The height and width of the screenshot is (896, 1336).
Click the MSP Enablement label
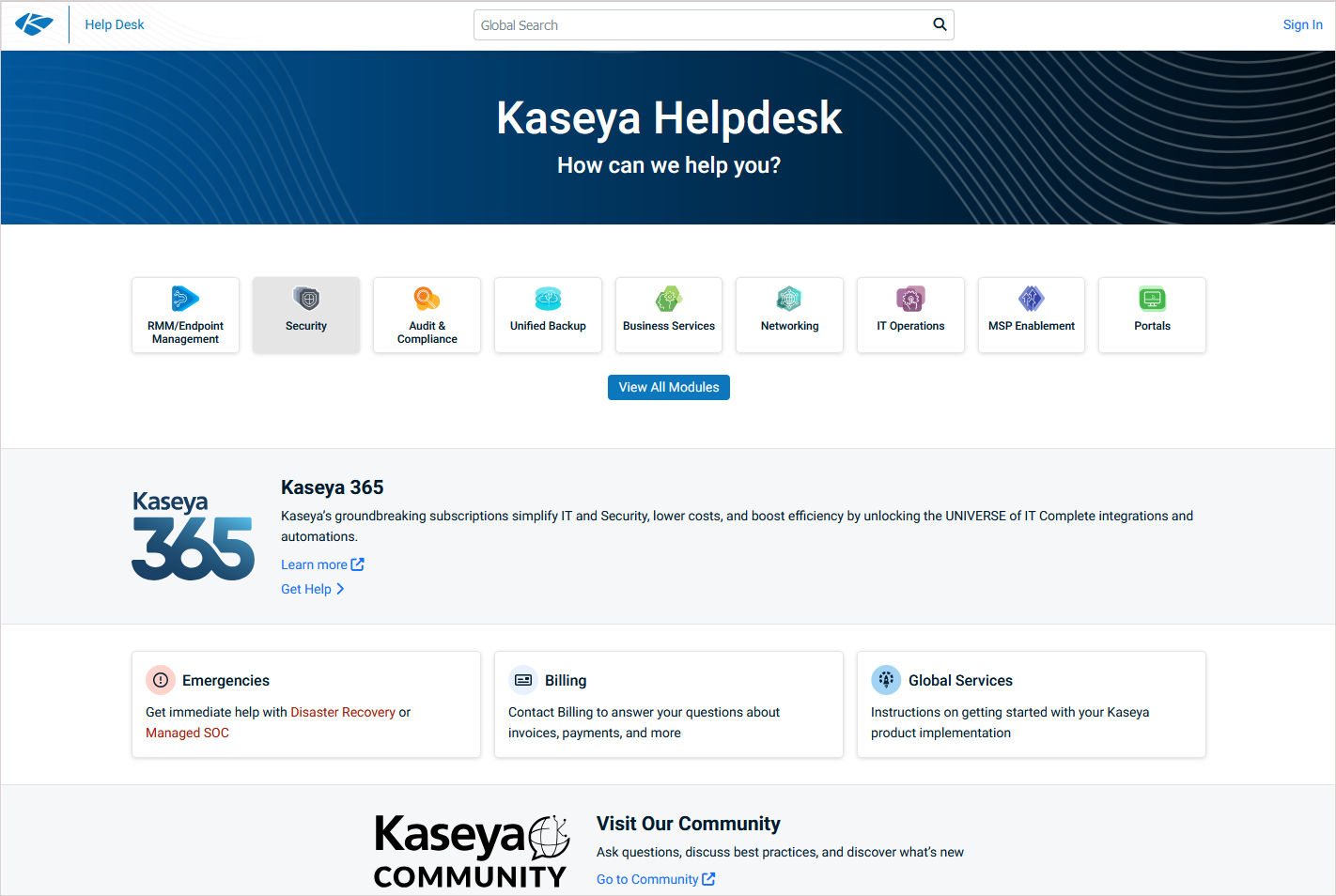pos(1032,326)
